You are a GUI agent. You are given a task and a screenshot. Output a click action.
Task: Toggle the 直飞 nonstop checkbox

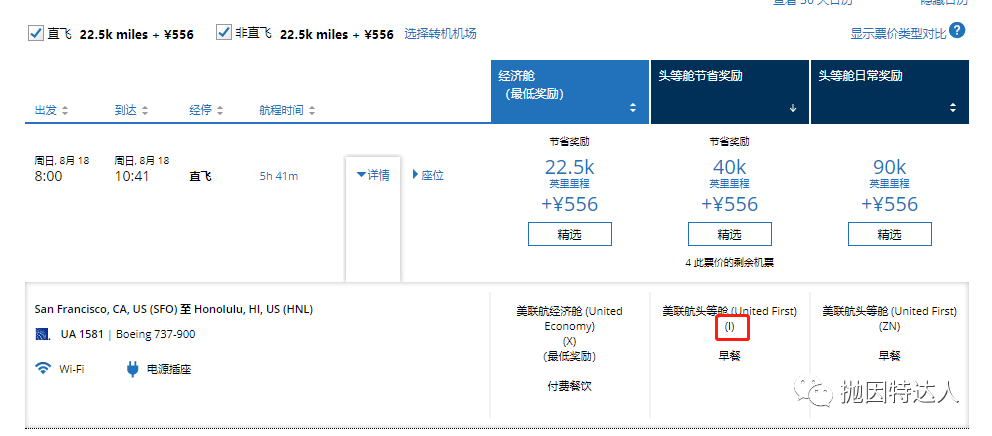35,33
